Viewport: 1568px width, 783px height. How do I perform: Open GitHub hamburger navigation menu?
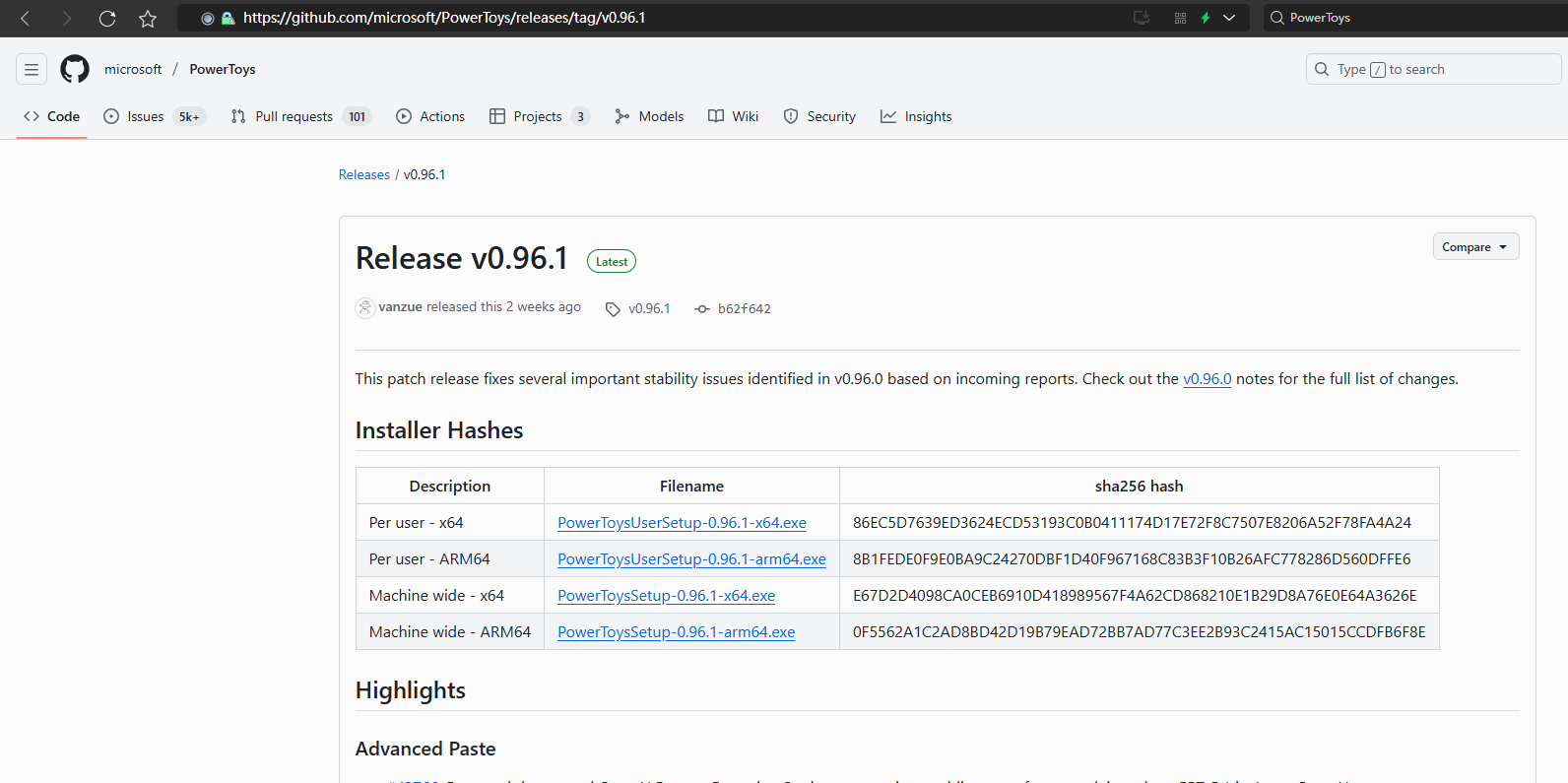click(x=32, y=69)
